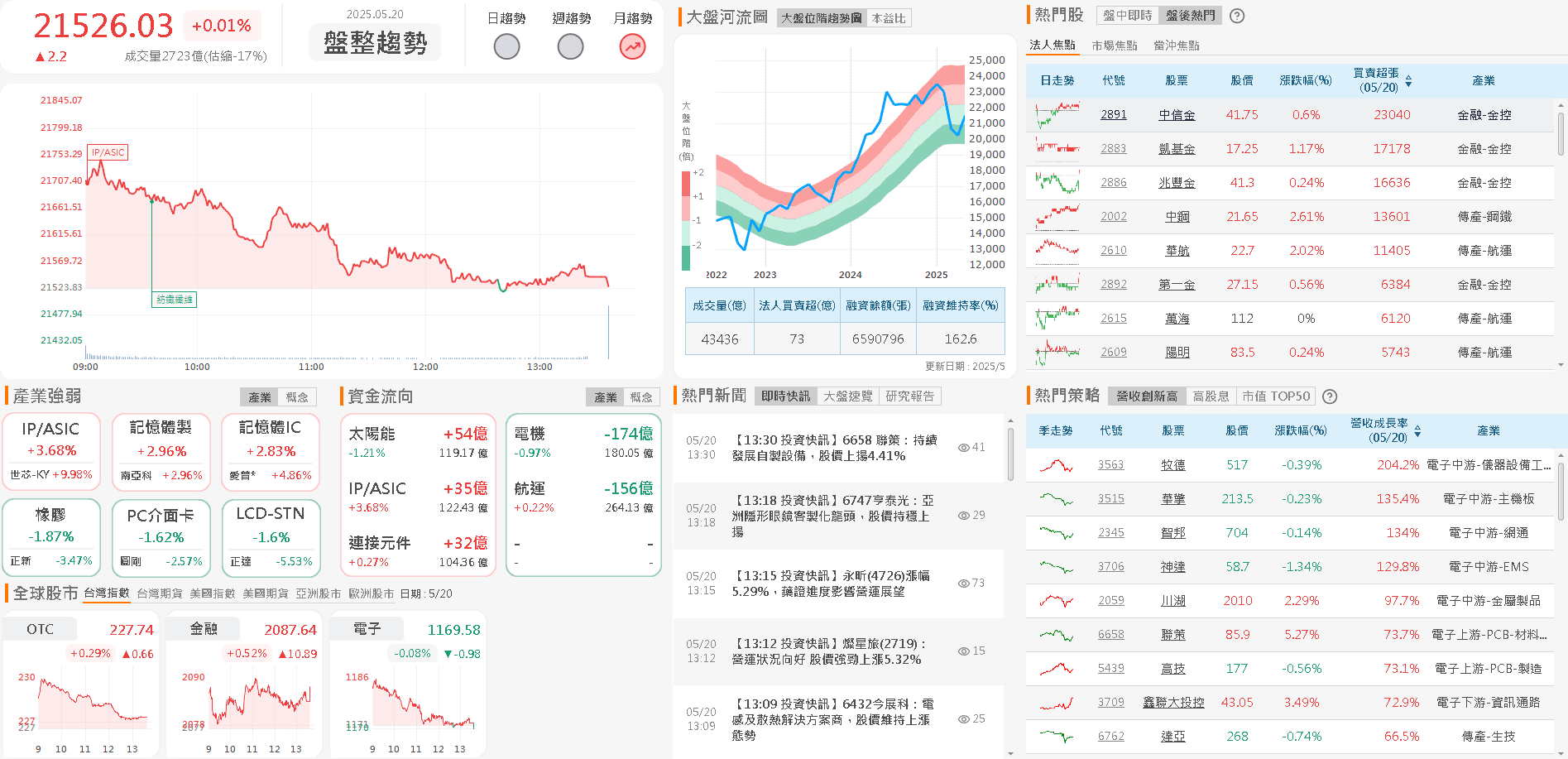Toggle 資金流向 panel to 概念 view
Image resolution: width=1568 pixels, height=759 pixels.
tap(641, 397)
